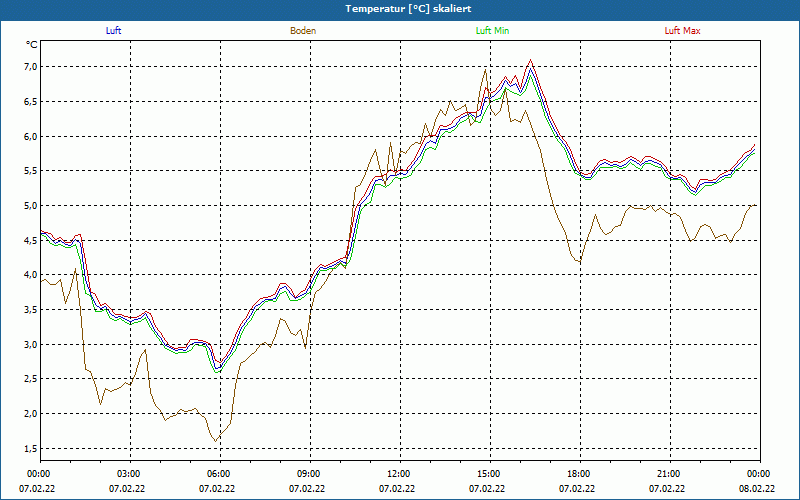Screen dimensions: 800x500
Task: Click the '7,0' temperature axis value
Action: click(x=29, y=67)
